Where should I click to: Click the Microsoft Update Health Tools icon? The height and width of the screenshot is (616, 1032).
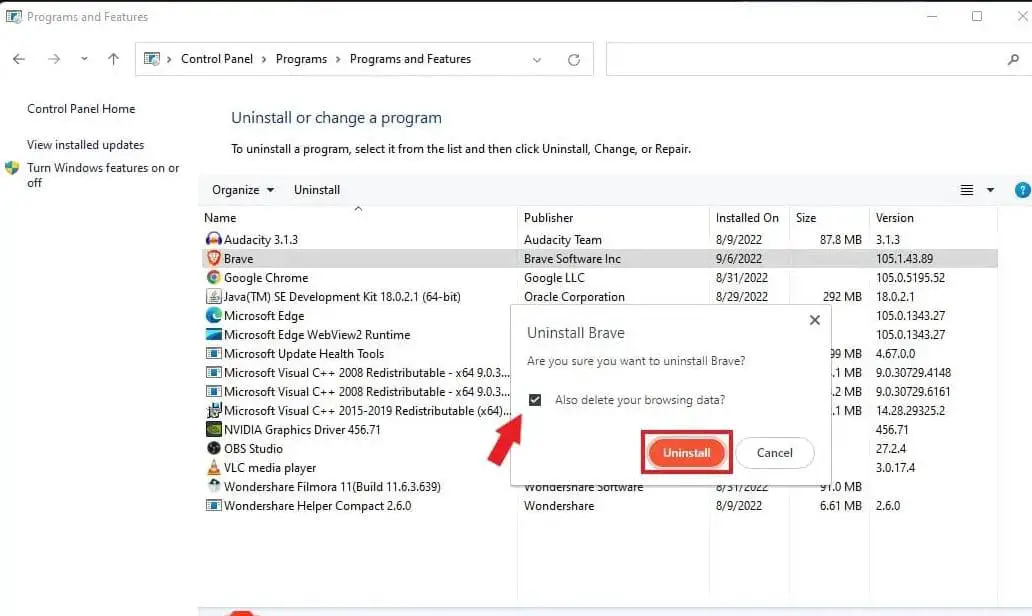[x=213, y=353]
